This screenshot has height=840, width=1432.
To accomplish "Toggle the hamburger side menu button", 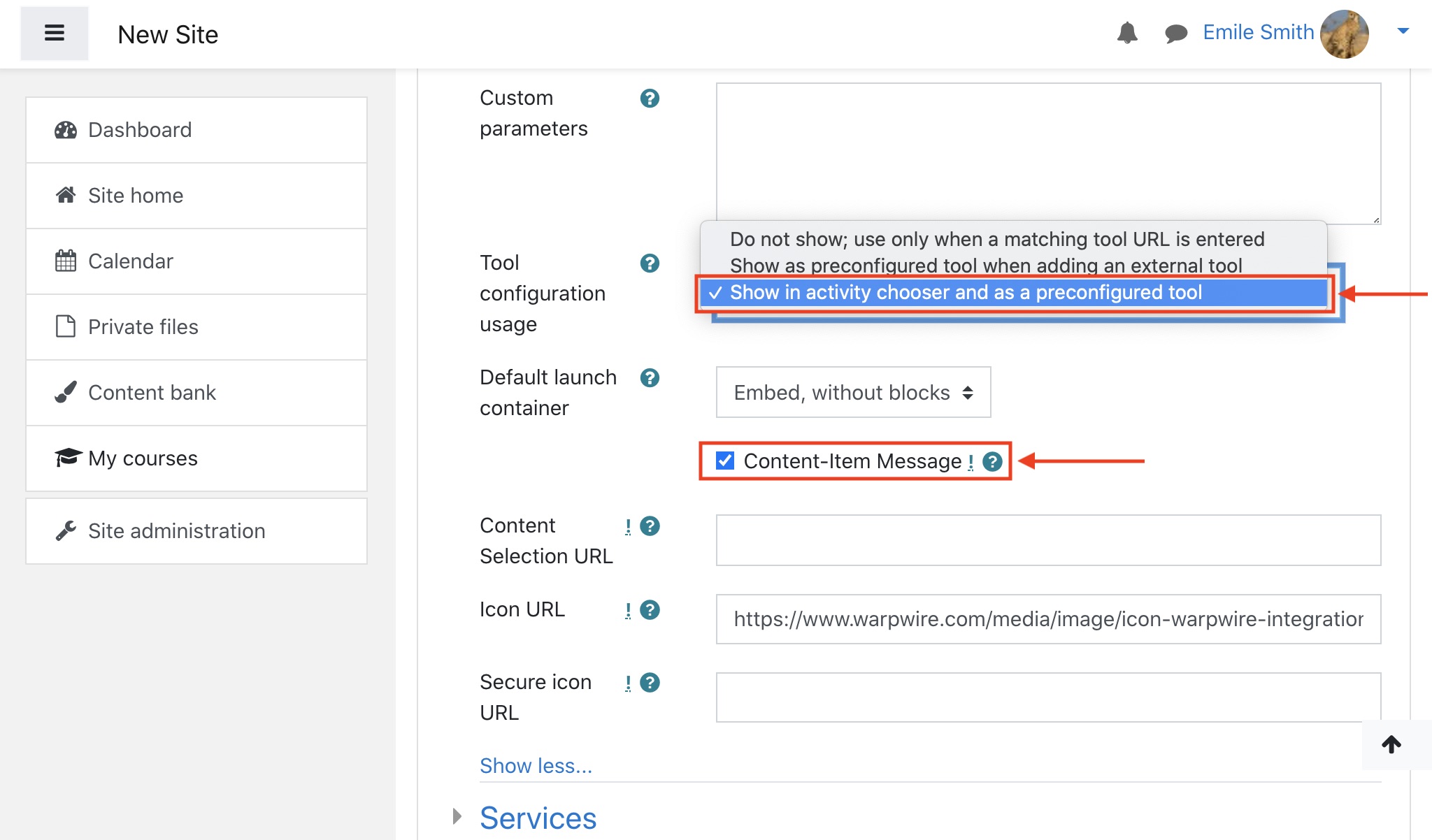I will coord(55,34).
